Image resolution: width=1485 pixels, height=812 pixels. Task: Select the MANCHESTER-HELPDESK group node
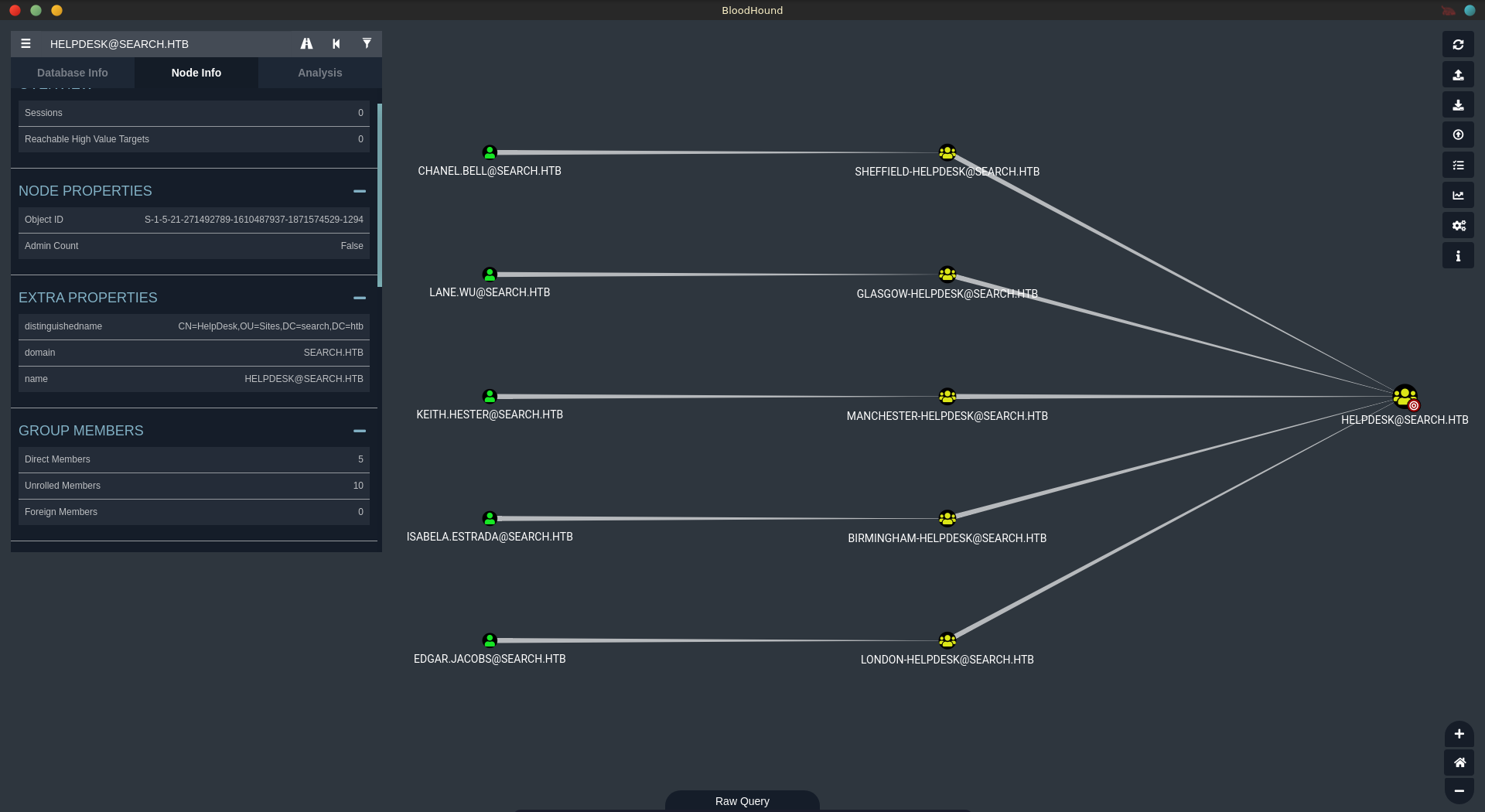point(947,397)
